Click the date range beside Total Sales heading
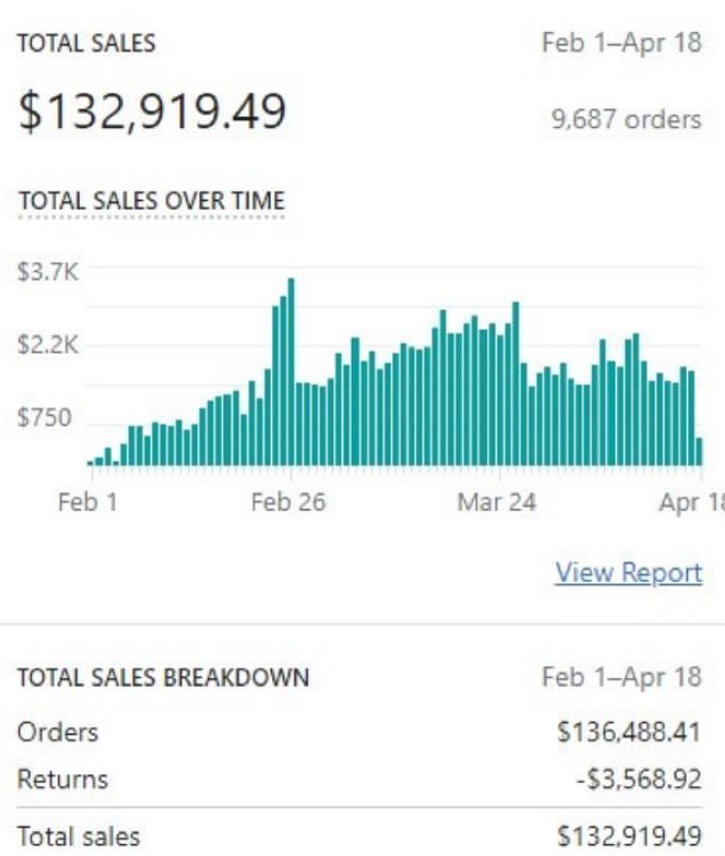The width and height of the screenshot is (725, 856). [621, 44]
